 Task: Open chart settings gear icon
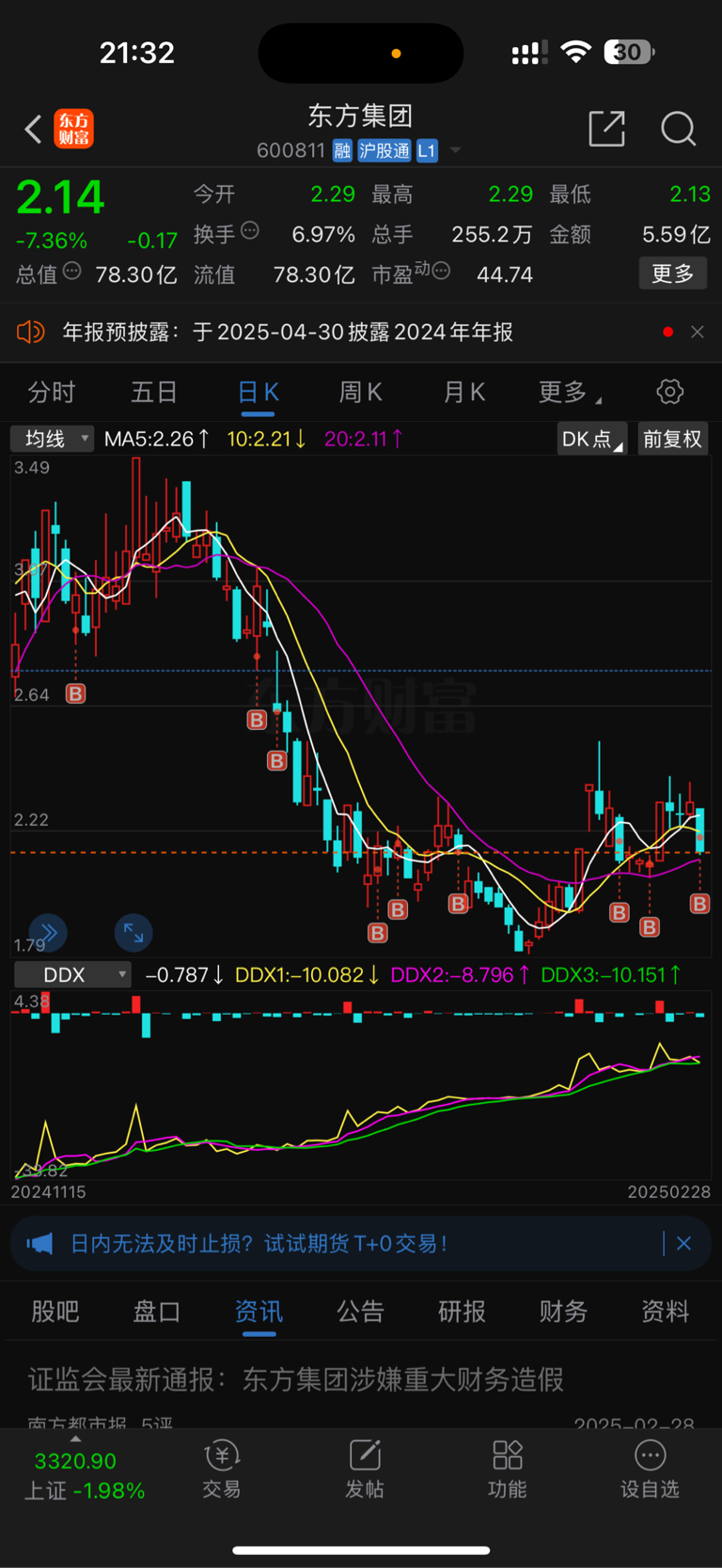pos(670,392)
